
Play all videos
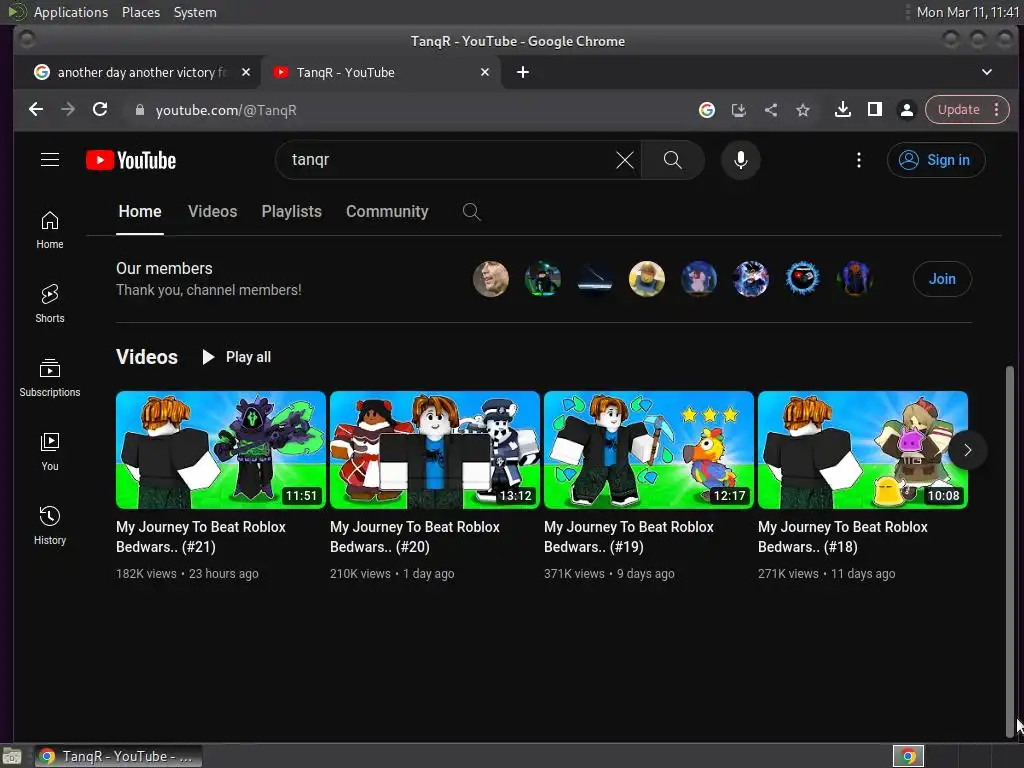pos(236,357)
